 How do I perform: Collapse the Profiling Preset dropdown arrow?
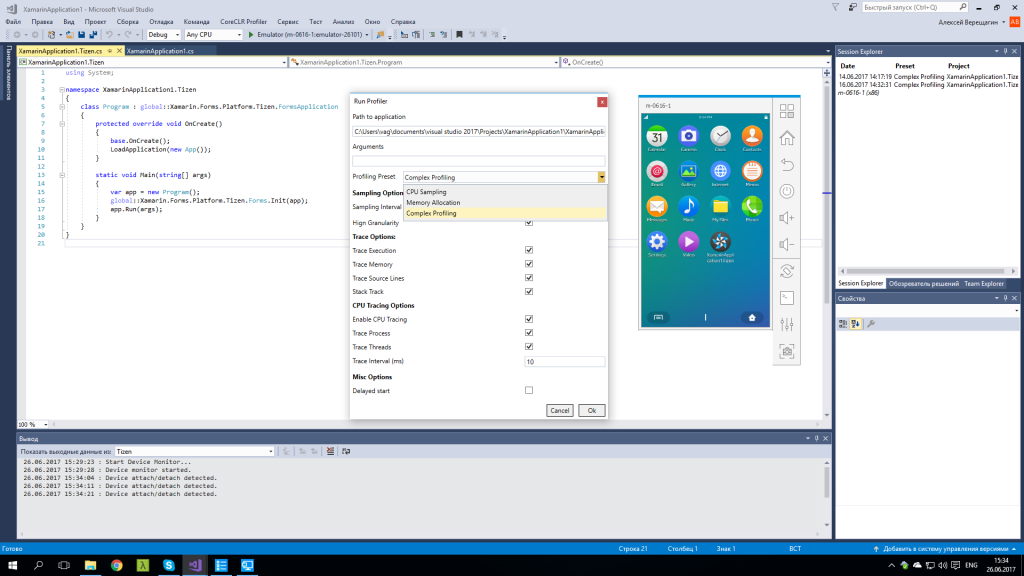click(601, 177)
